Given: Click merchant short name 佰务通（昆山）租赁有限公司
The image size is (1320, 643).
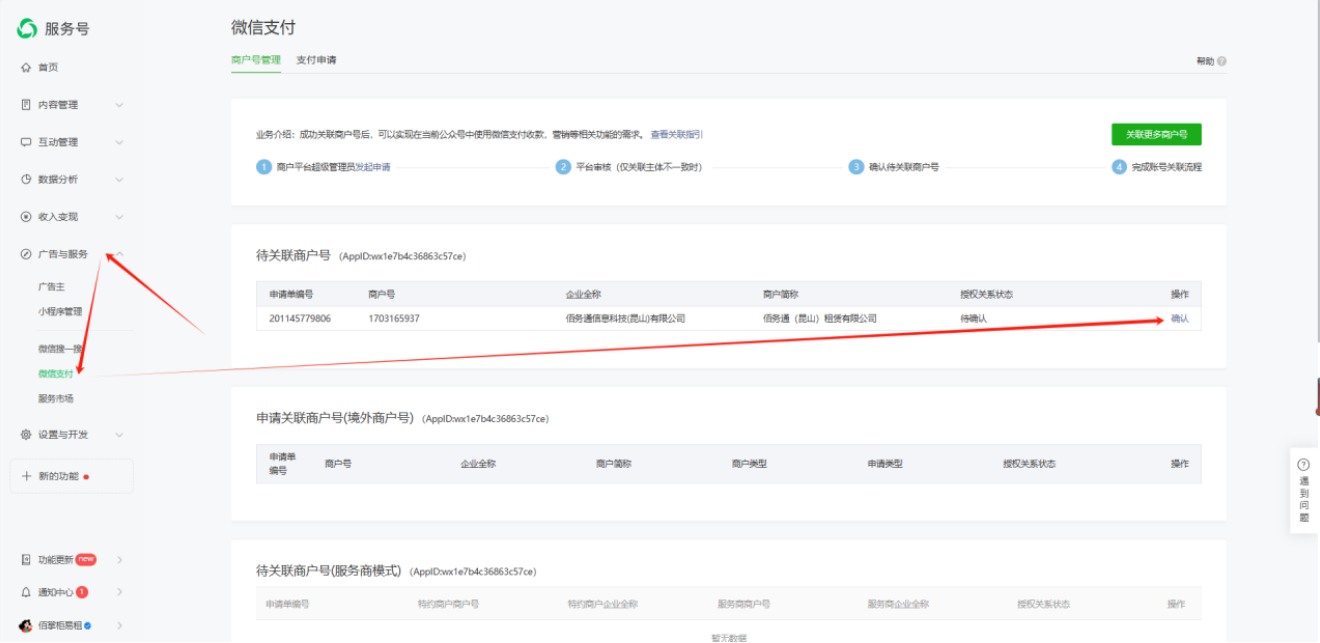Looking at the screenshot, I should 820,319.
